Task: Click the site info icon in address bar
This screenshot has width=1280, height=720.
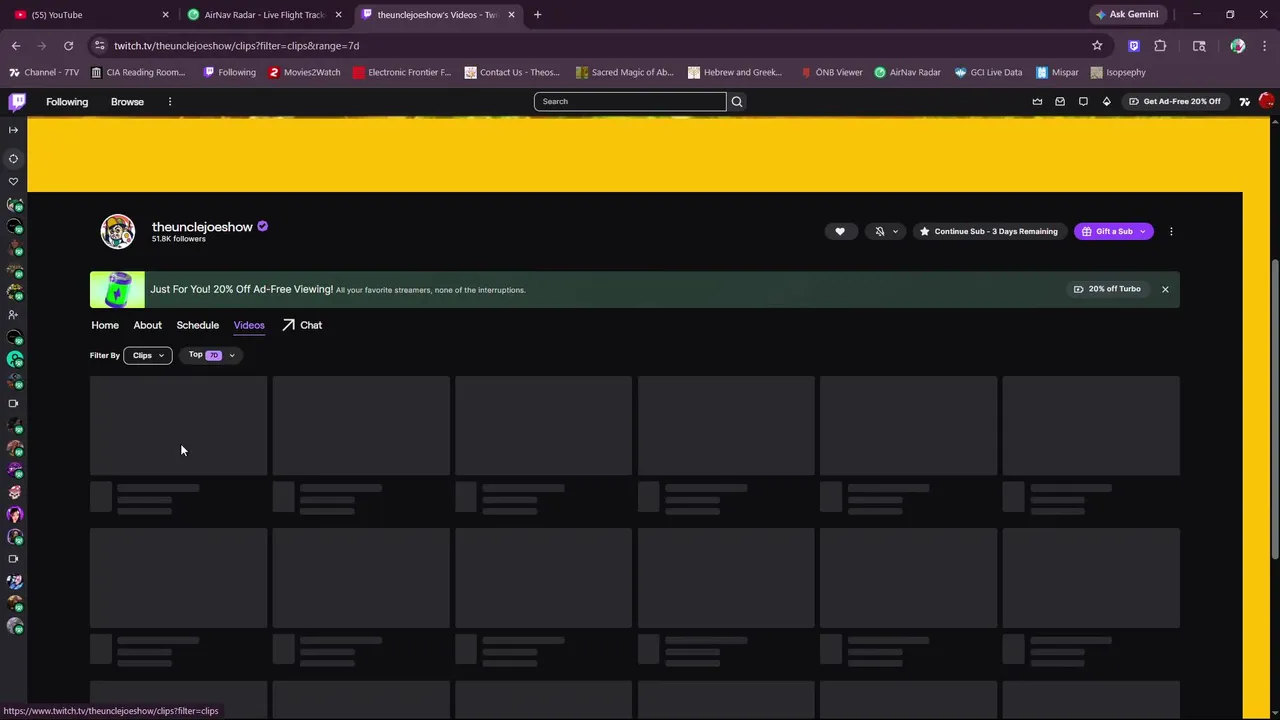Action: (x=98, y=45)
